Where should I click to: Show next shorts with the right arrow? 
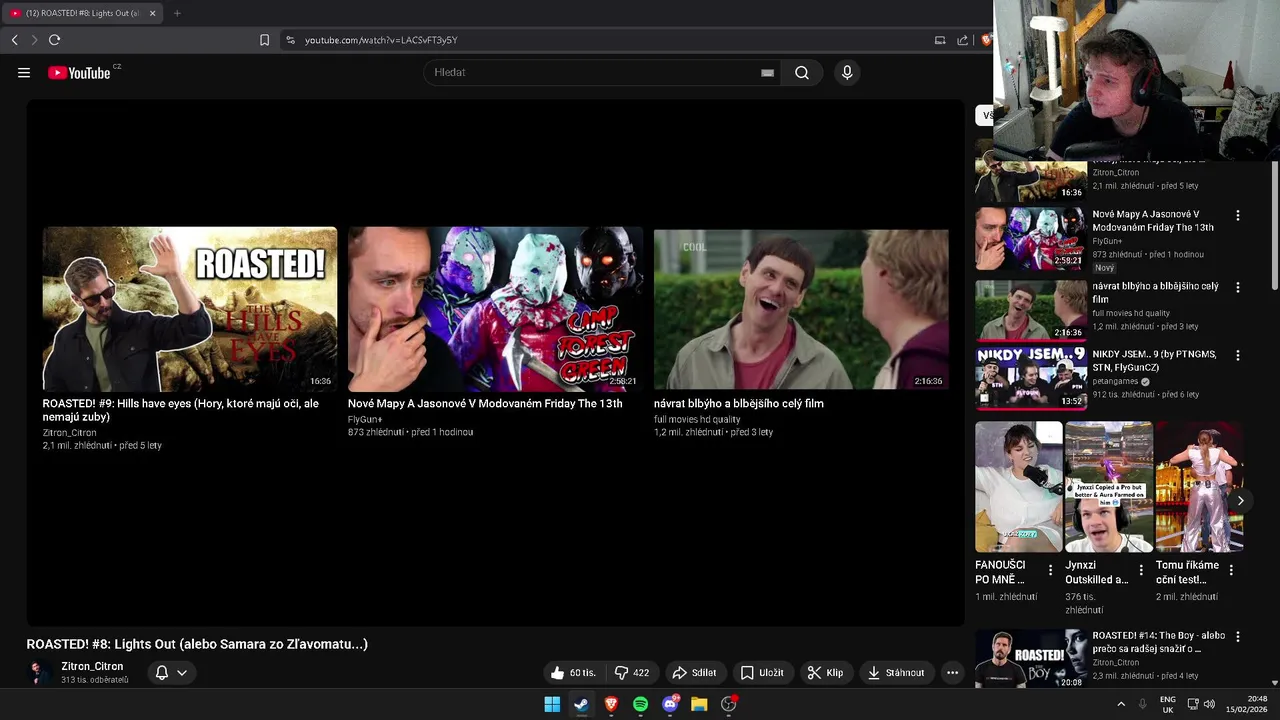click(1240, 501)
